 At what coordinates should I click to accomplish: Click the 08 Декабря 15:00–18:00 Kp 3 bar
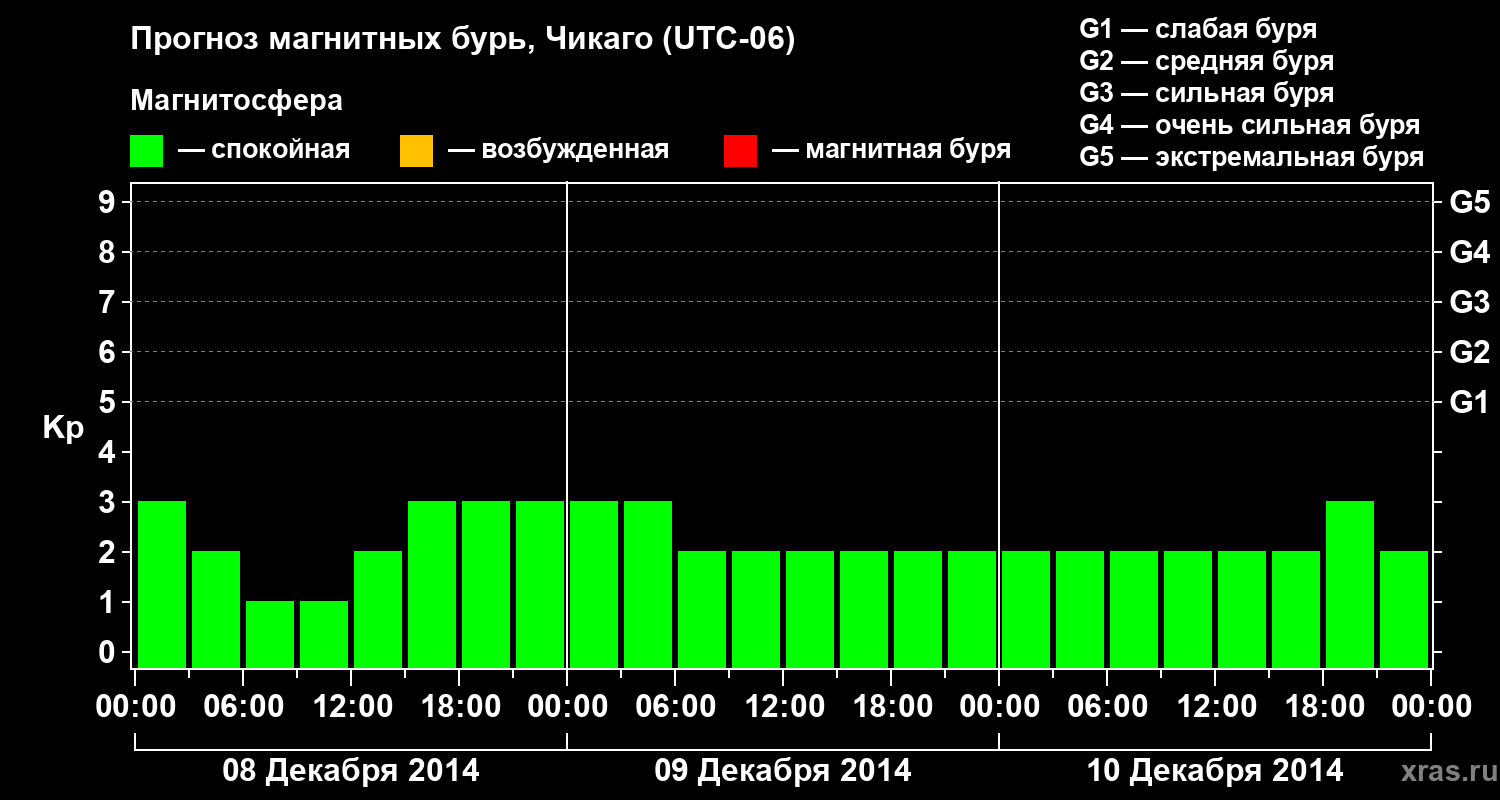[432, 584]
